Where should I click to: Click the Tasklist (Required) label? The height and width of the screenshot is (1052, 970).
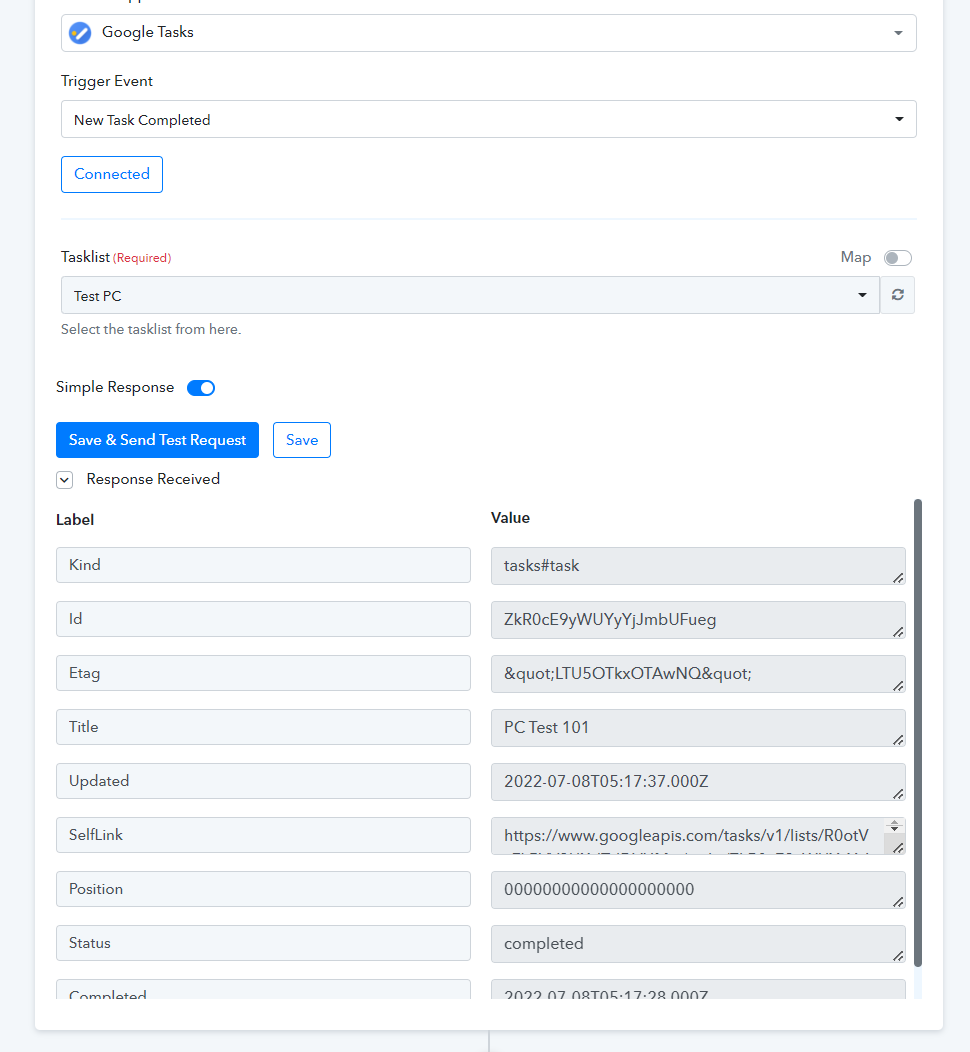point(116,257)
